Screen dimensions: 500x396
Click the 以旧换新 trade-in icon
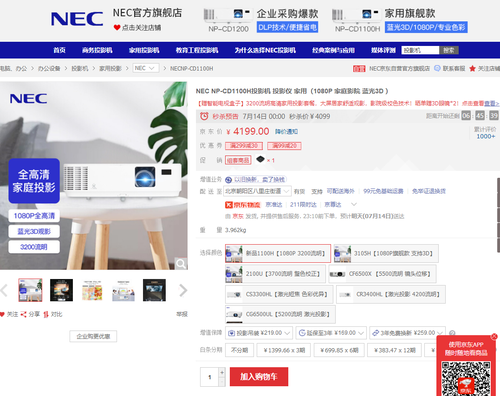click(228, 180)
